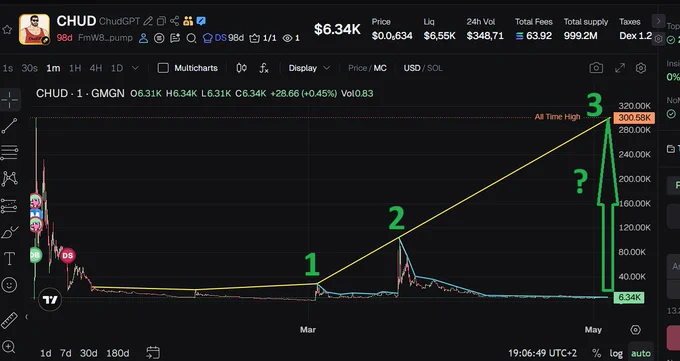Take chart snapshot with camera icon
Image resolution: width=680 pixels, height=361 pixels.
tap(596, 68)
